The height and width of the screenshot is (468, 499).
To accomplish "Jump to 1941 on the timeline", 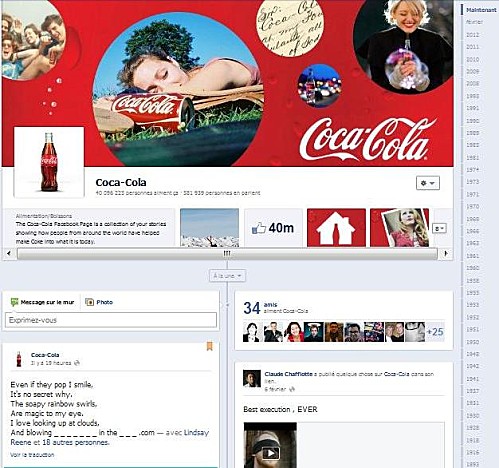I will click(472, 379).
